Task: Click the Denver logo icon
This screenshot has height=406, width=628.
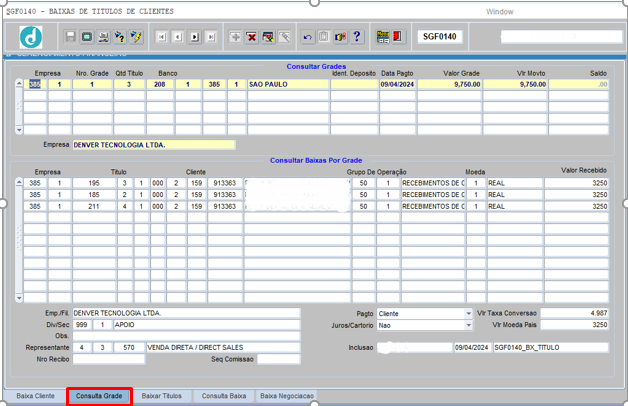Action: [31, 38]
